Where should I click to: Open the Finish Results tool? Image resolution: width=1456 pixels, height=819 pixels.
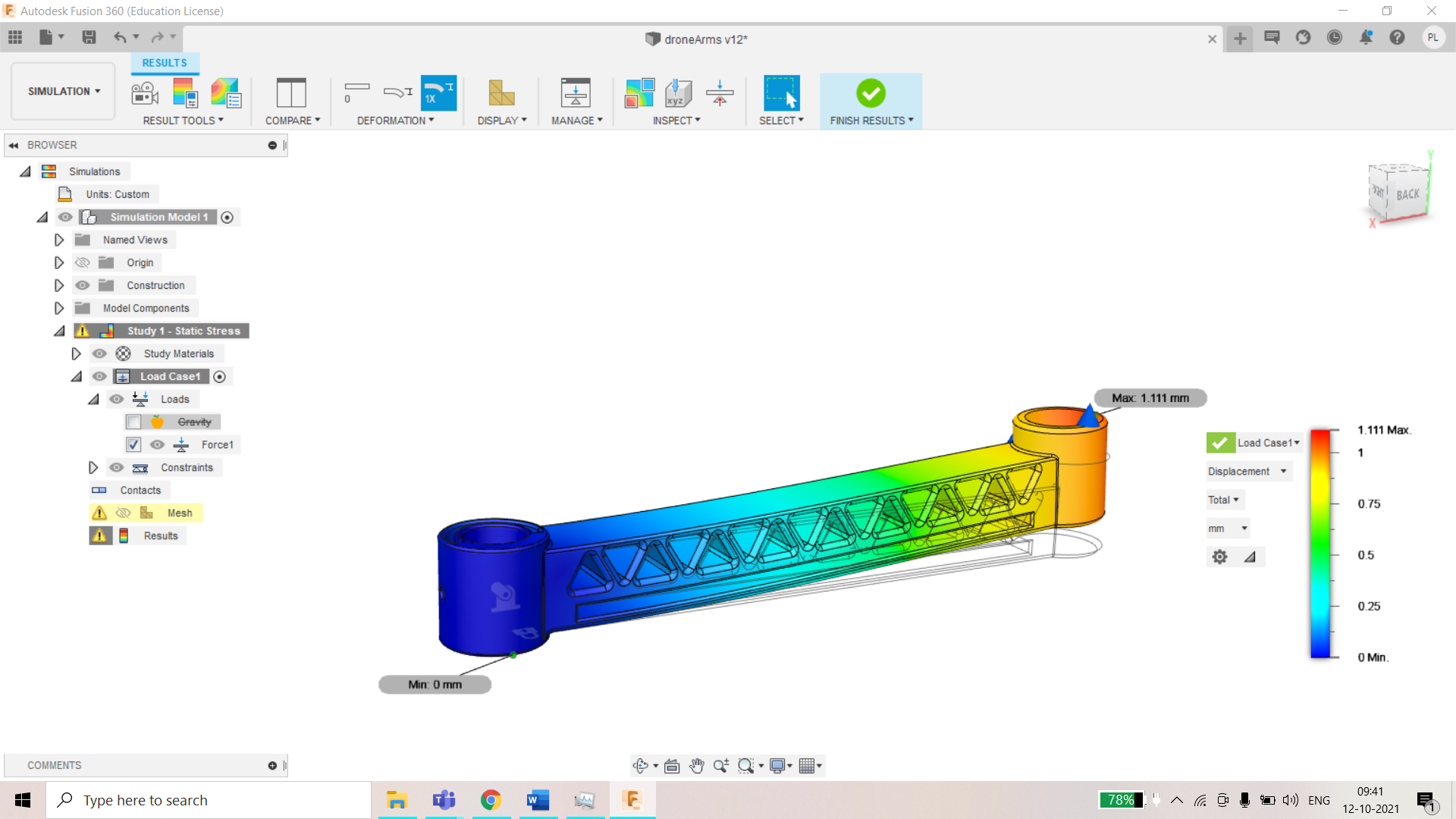[x=871, y=95]
